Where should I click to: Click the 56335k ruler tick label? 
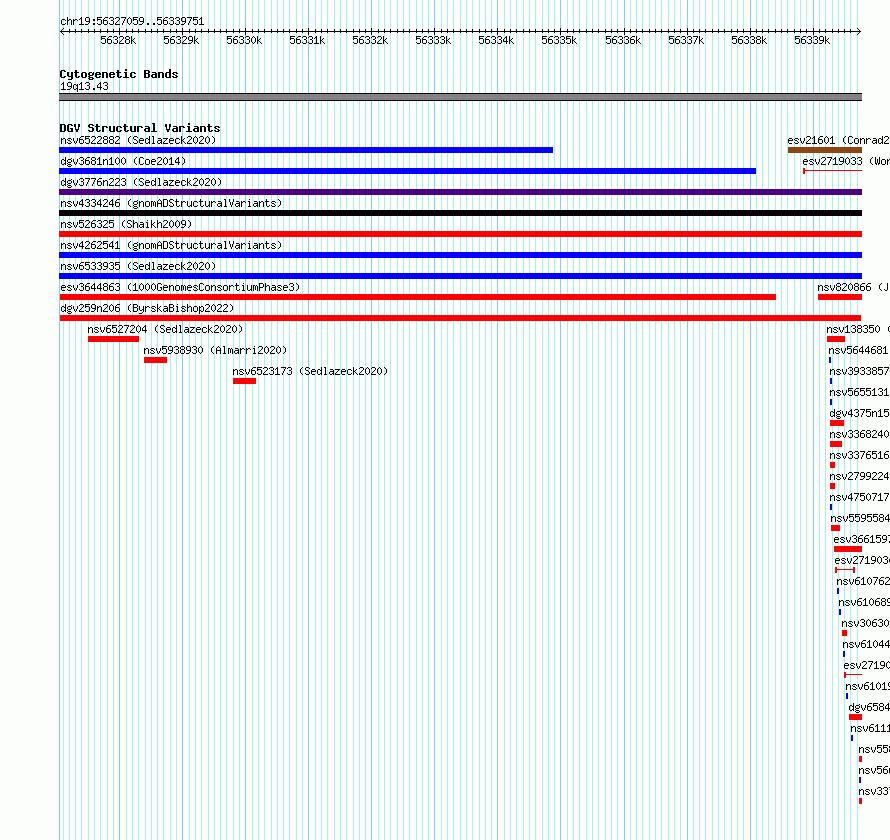[559, 40]
